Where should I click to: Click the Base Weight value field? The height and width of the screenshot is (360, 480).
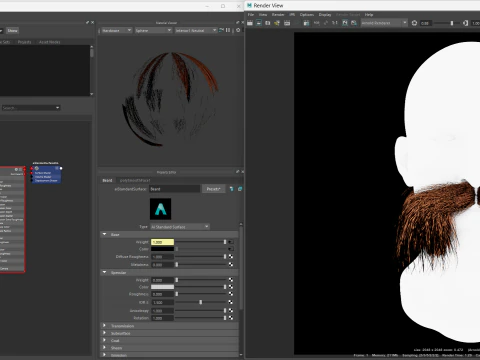(162, 242)
